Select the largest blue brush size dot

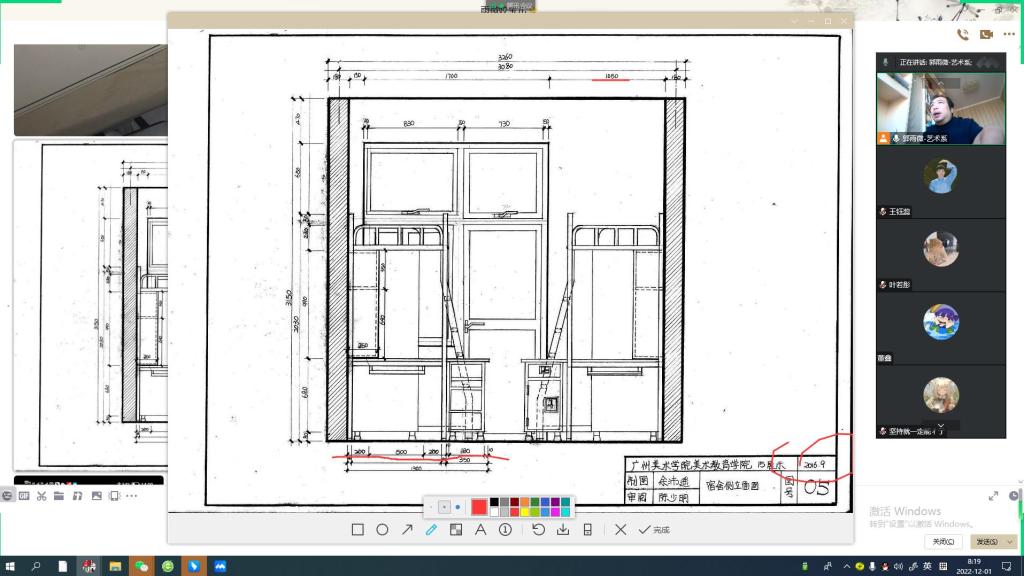pyautogui.click(x=458, y=507)
